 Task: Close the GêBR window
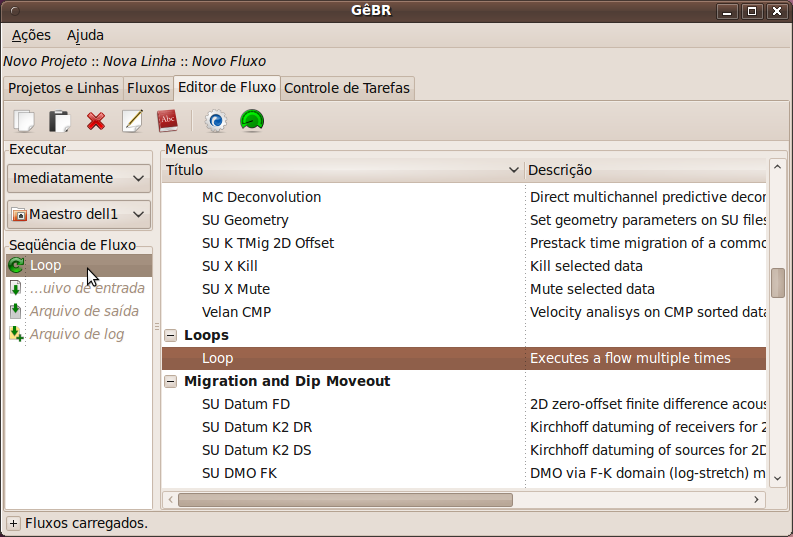(777, 11)
